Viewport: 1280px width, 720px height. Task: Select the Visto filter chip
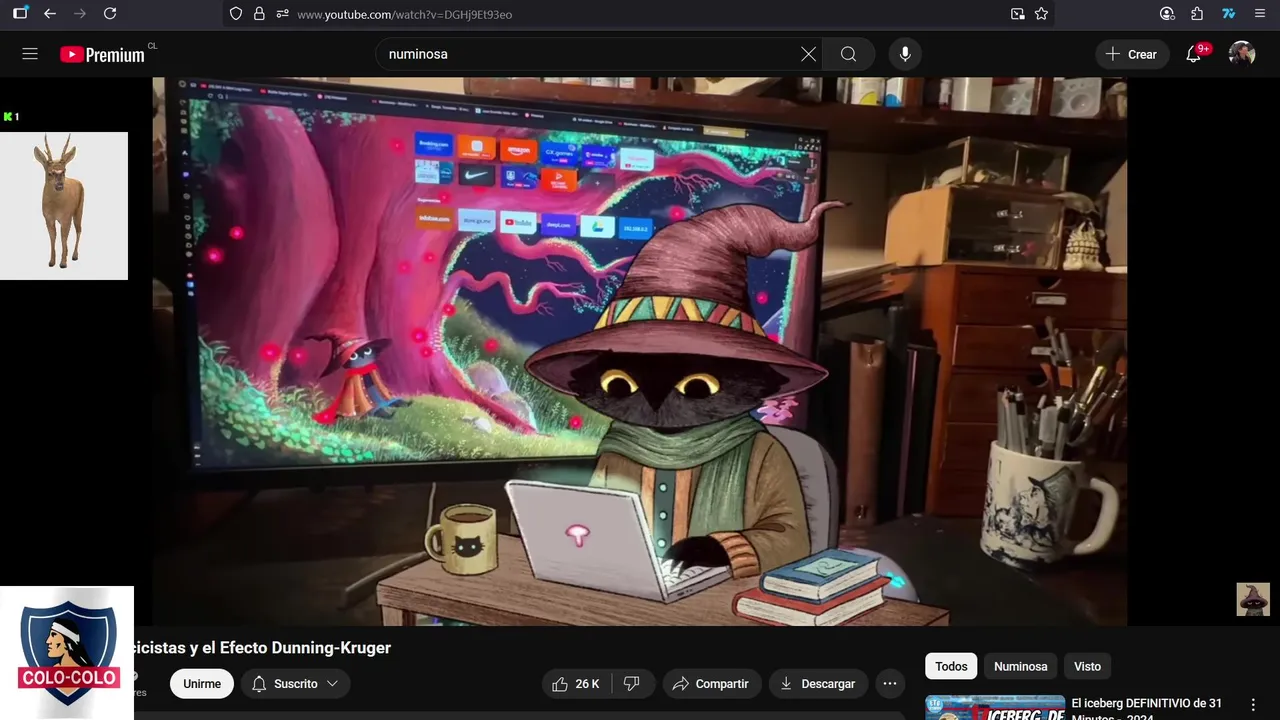[x=1087, y=666]
